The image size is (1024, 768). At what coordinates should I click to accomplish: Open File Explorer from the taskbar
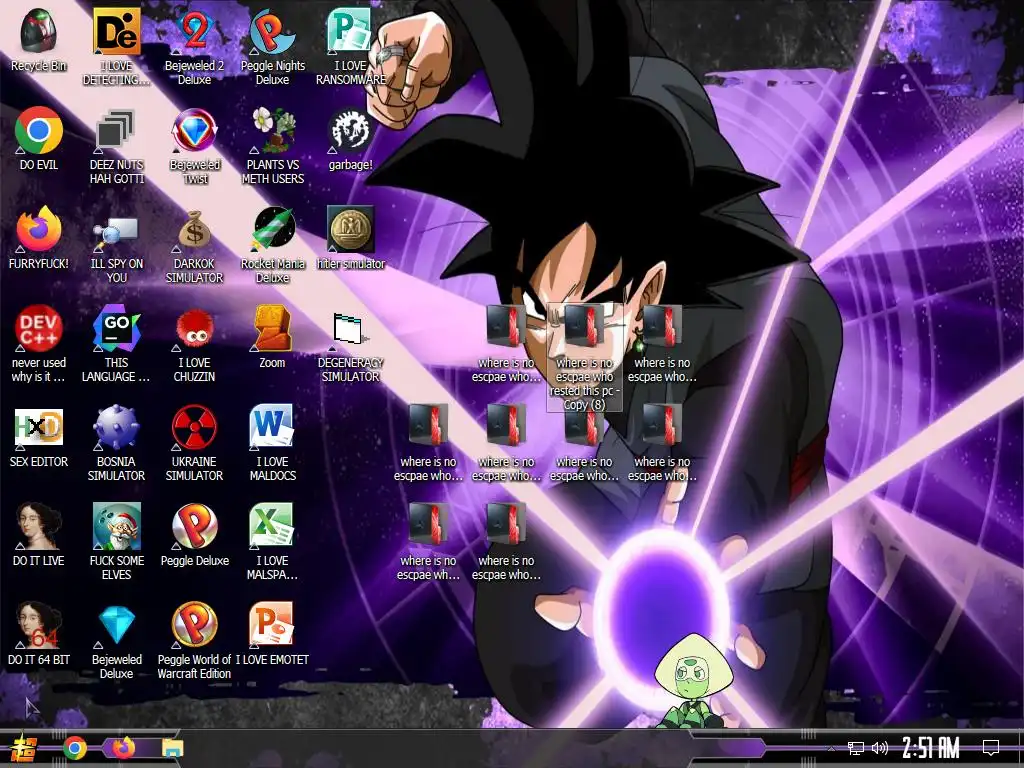pyautogui.click(x=172, y=749)
